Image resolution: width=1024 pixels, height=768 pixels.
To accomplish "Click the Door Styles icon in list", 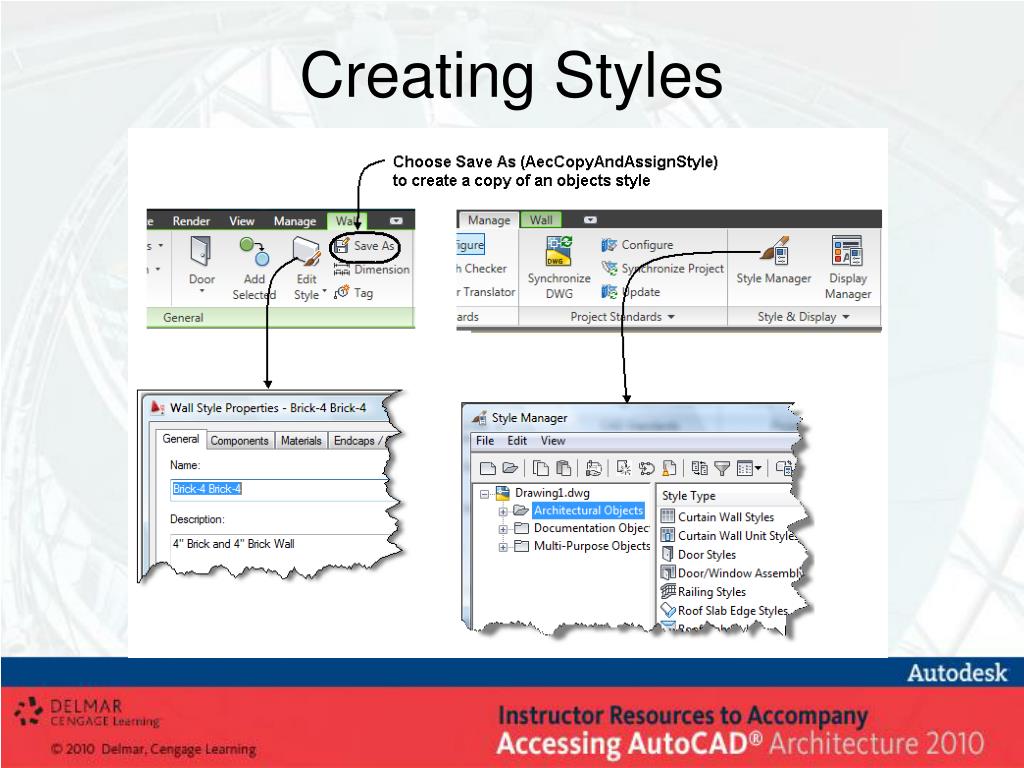I will click(x=667, y=554).
